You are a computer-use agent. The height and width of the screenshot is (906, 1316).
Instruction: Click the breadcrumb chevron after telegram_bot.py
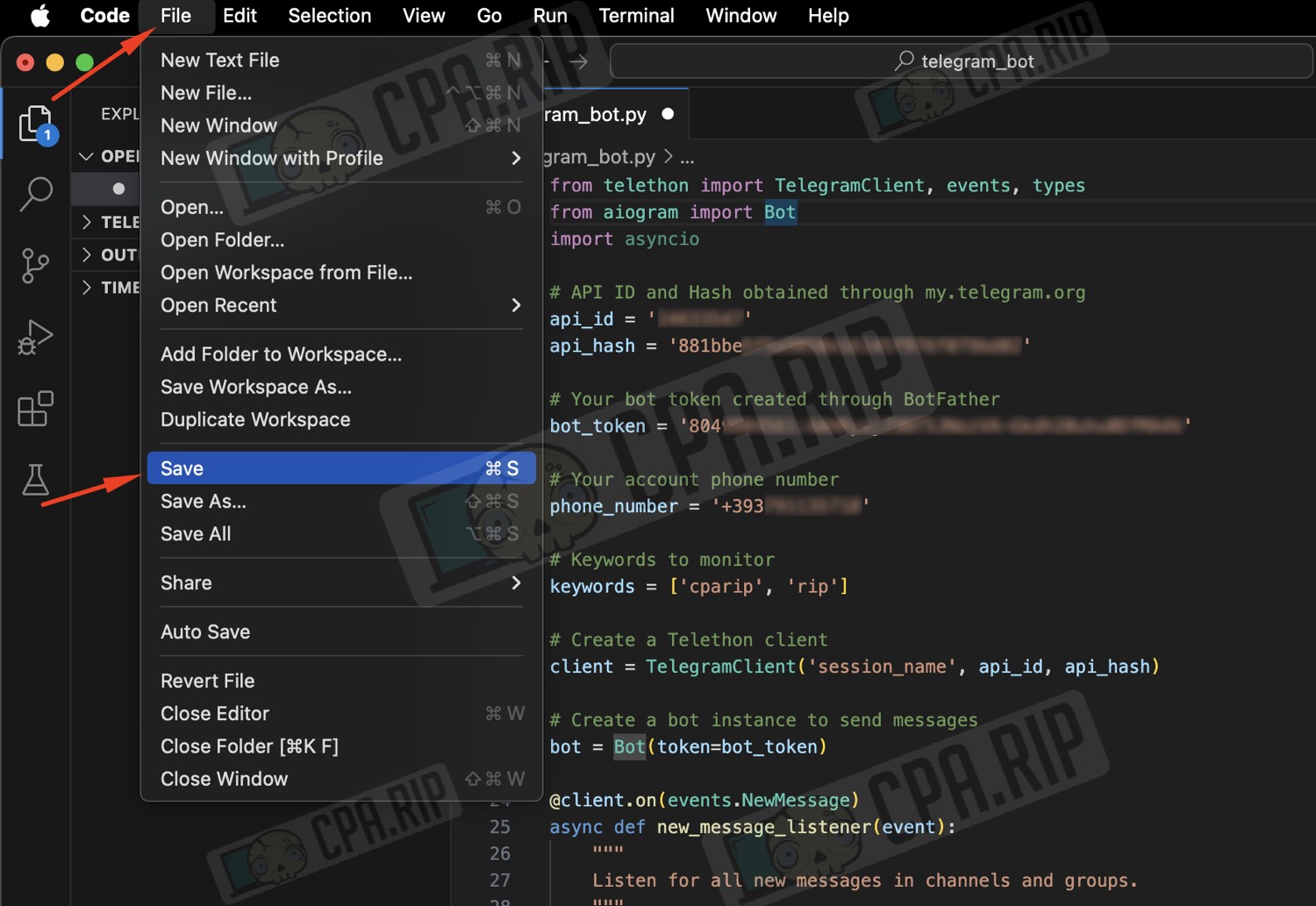click(x=669, y=157)
